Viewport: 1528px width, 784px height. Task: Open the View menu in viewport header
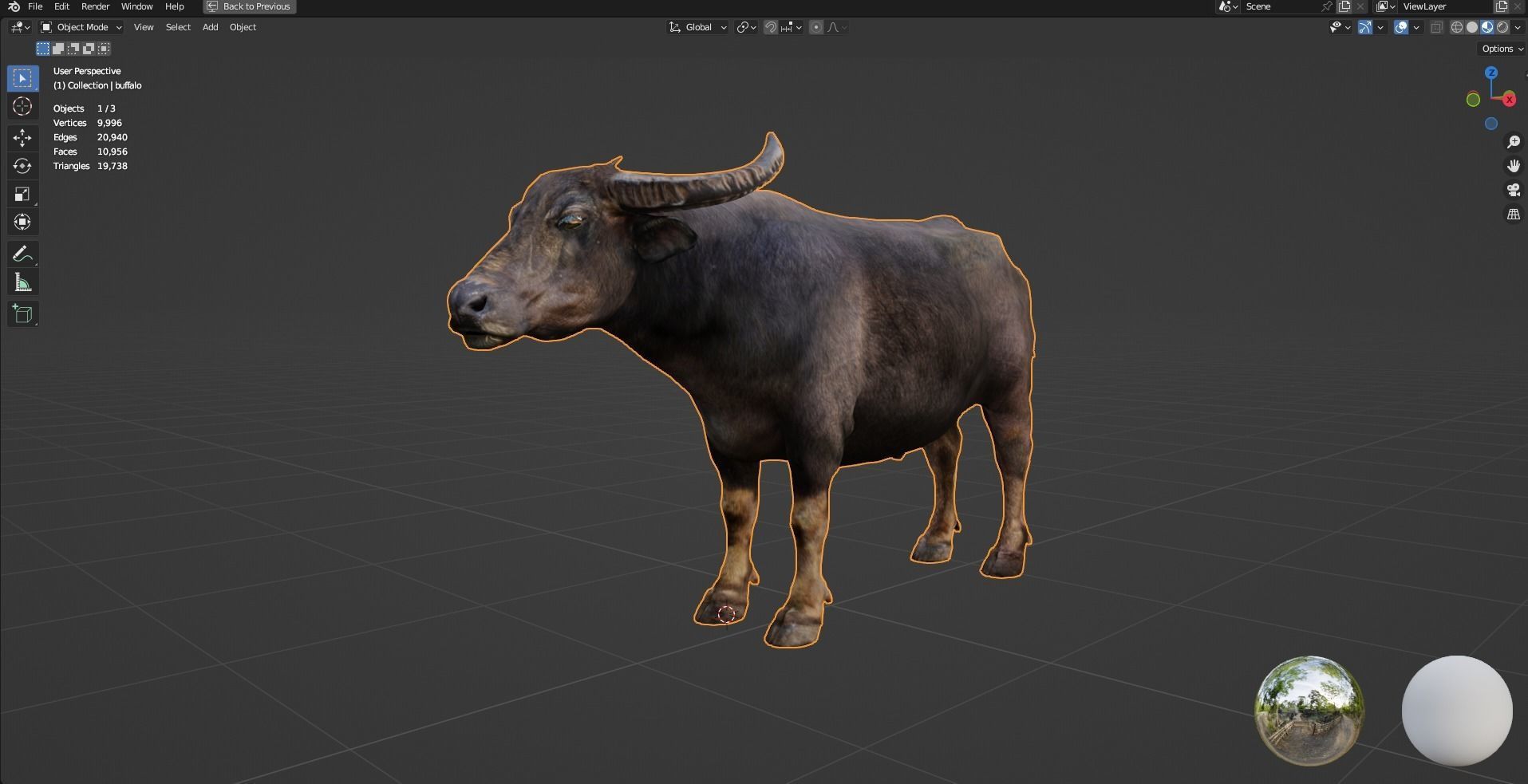(144, 27)
